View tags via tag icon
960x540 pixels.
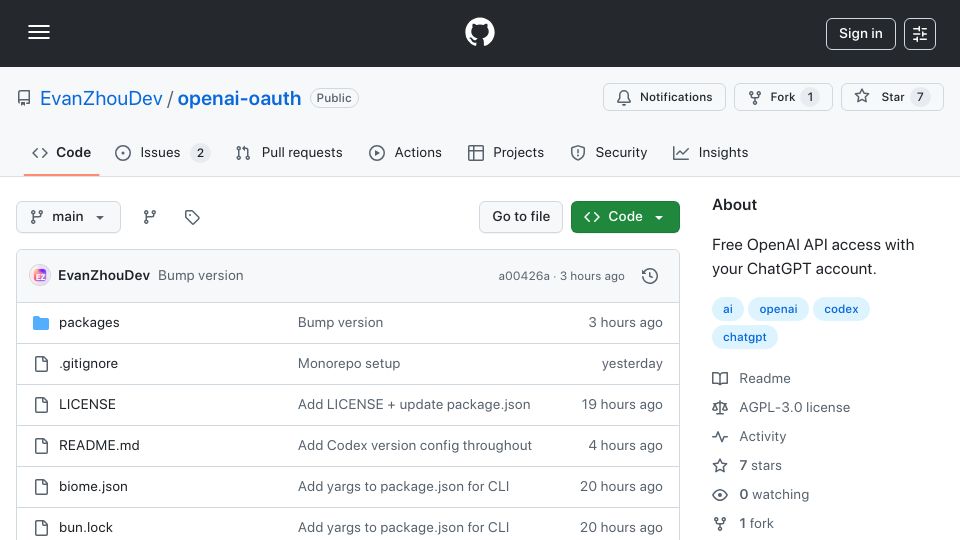click(x=192, y=217)
